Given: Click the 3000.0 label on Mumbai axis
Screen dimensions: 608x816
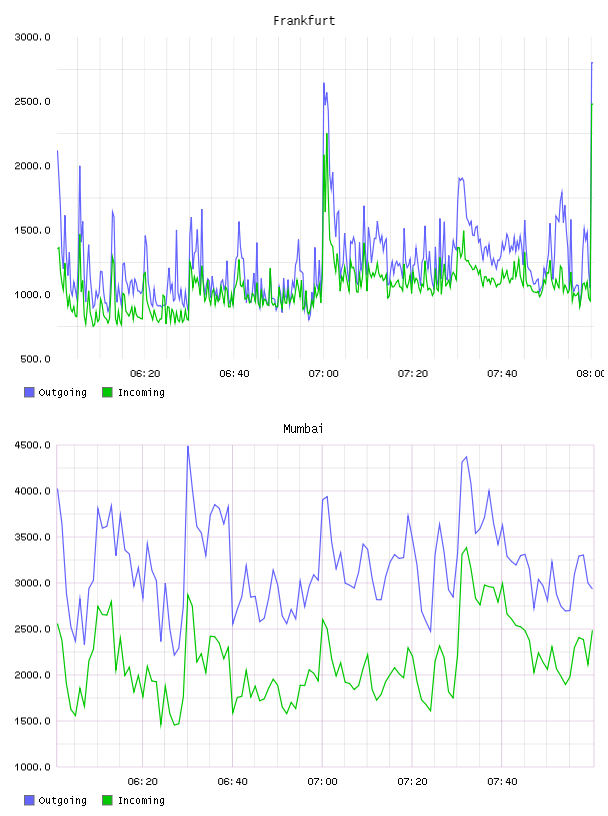Looking at the screenshot, I should coord(32,583).
